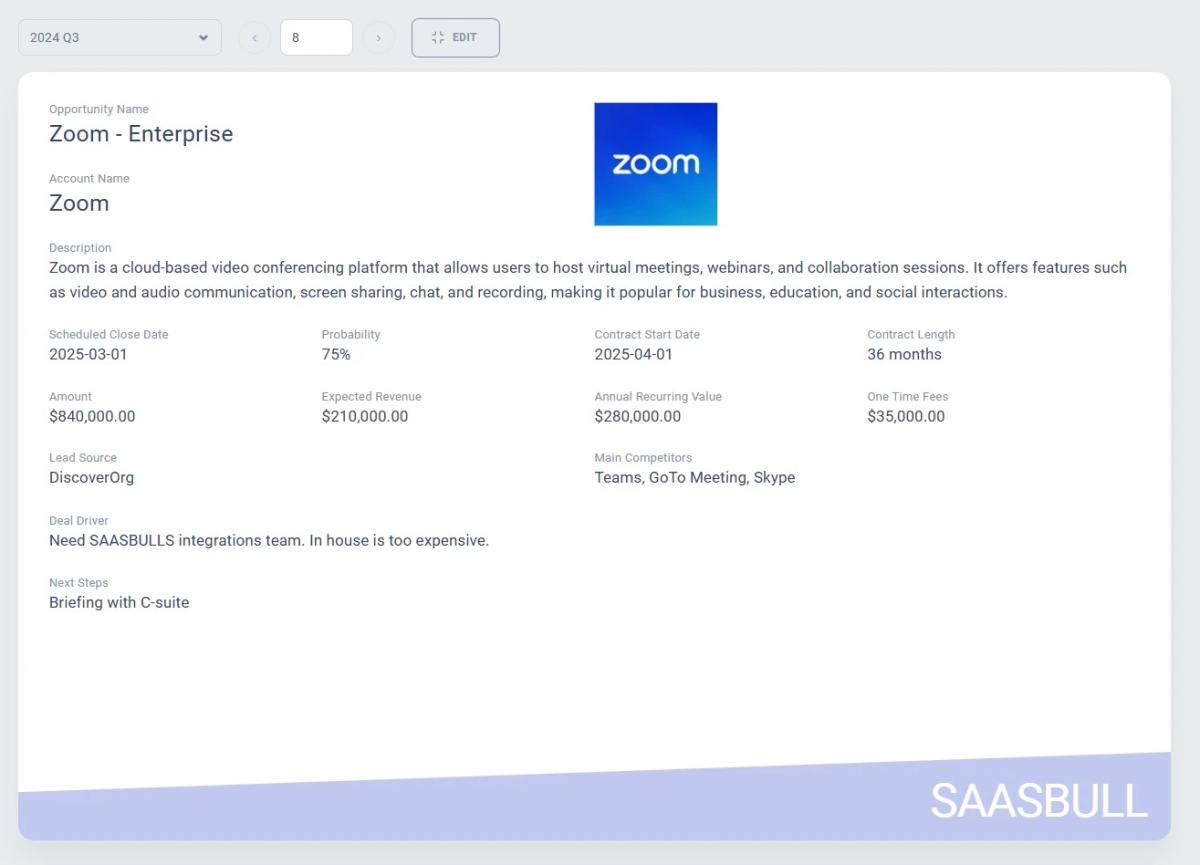Click the collapse-arrows icon inside the EDIT button
Screen dimensions: 1200x865
[x=438, y=38]
